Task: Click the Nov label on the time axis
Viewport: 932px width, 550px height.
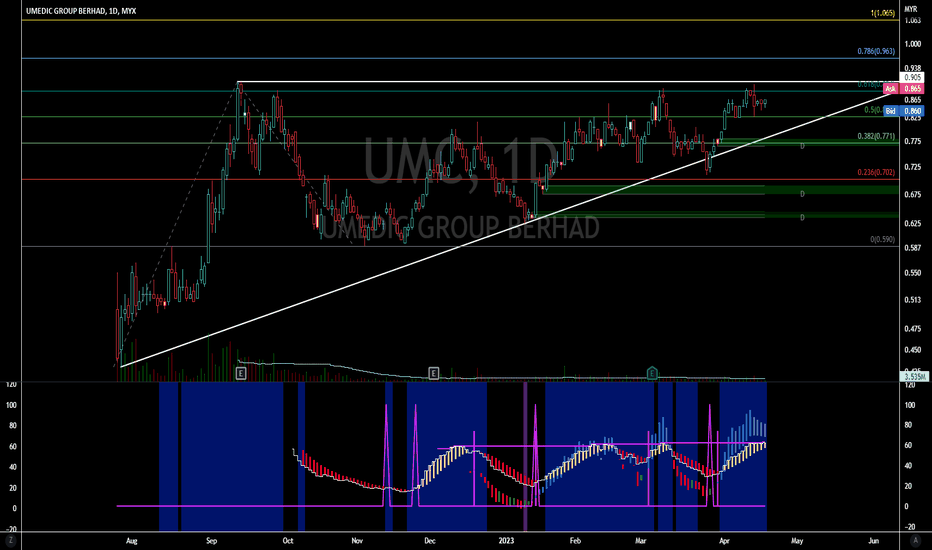Action: coord(357,540)
